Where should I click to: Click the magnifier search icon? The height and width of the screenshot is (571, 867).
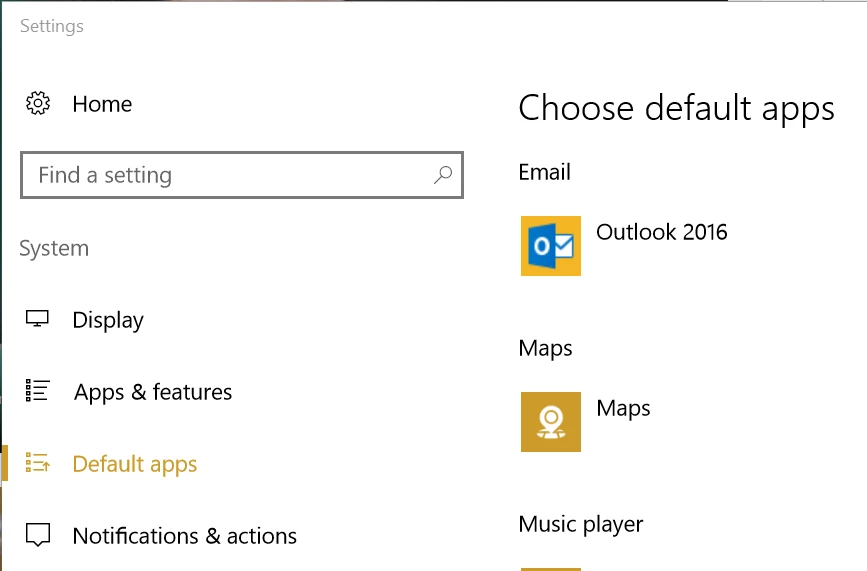[x=443, y=175]
